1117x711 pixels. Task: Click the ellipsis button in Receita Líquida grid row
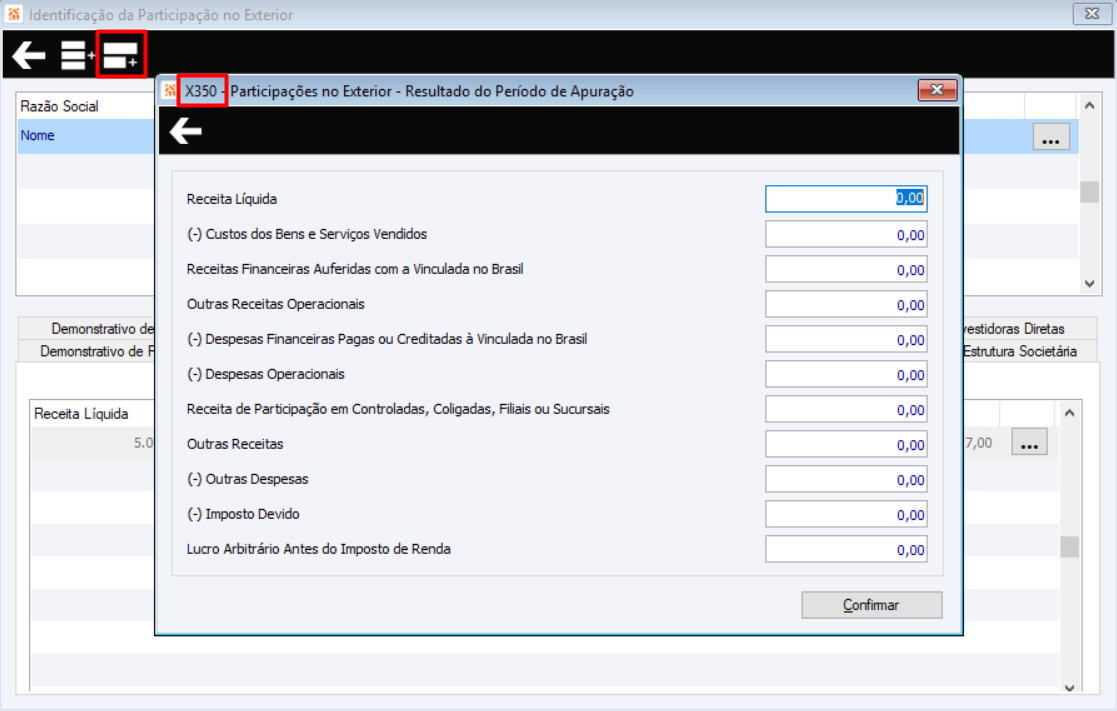1029,442
